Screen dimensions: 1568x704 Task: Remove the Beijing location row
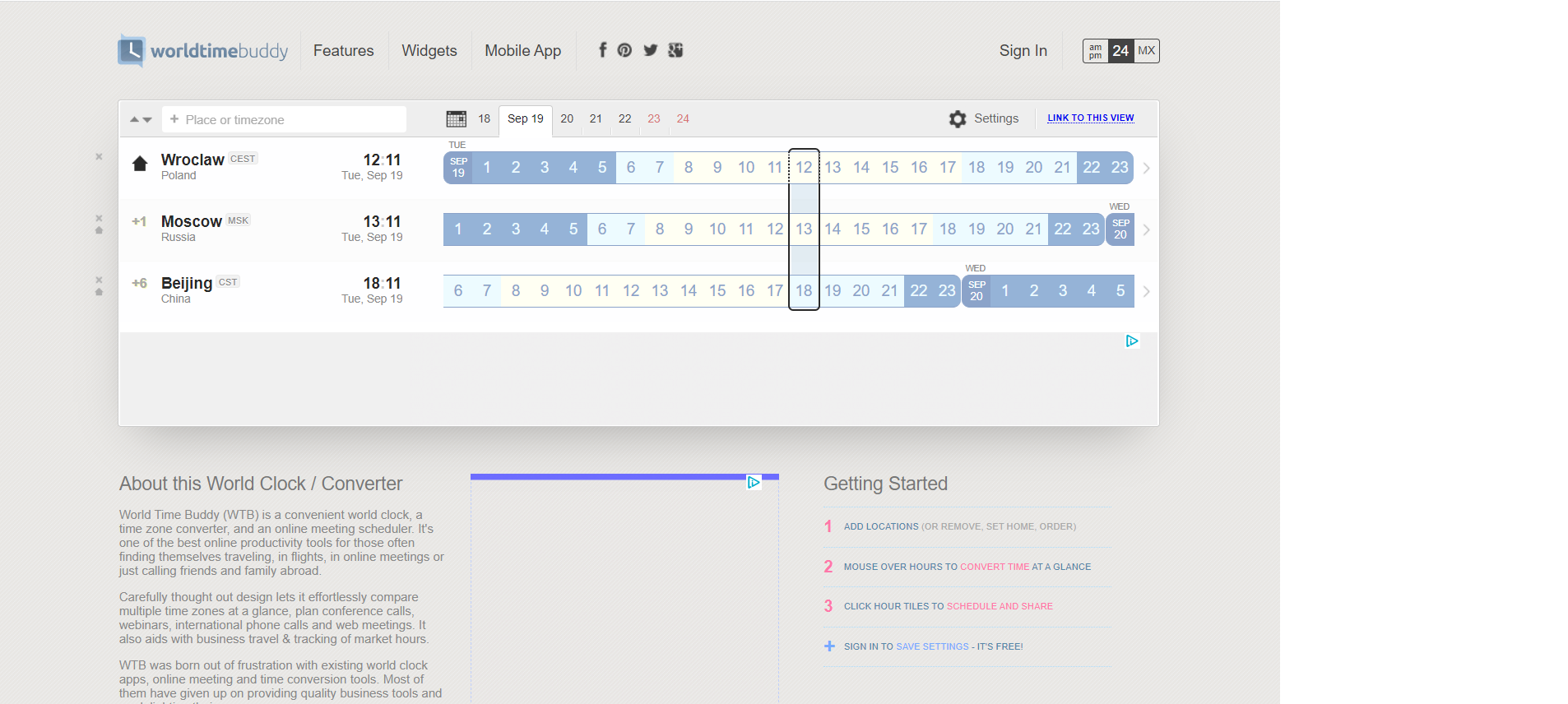[x=99, y=280]
